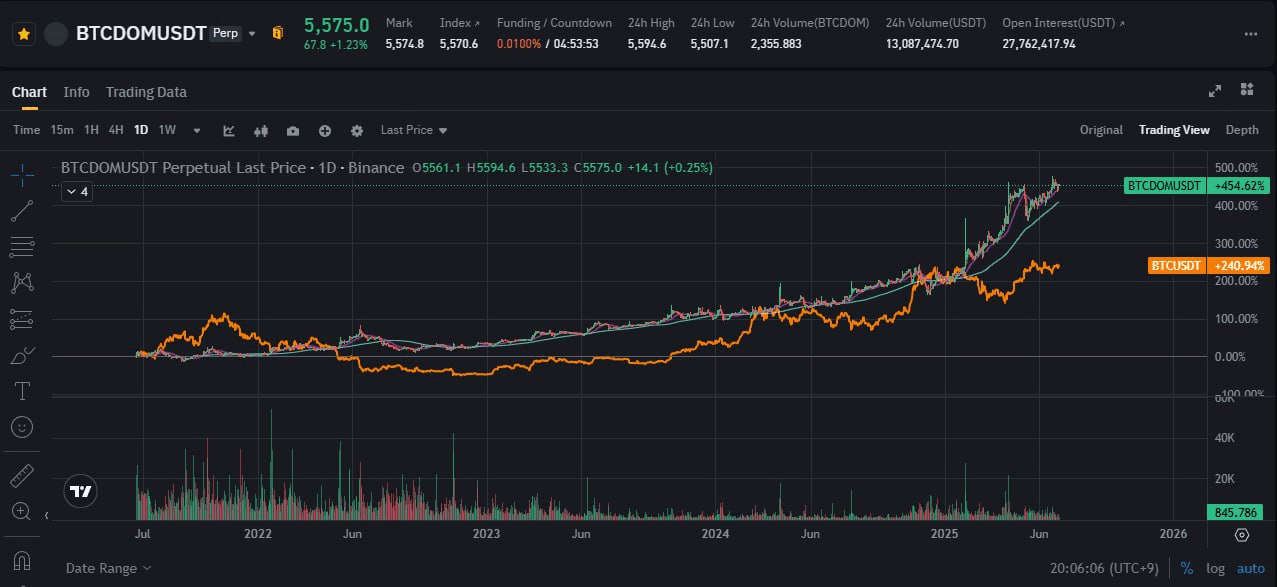Click the Mark price value 5,574.8

pos(405,44)
